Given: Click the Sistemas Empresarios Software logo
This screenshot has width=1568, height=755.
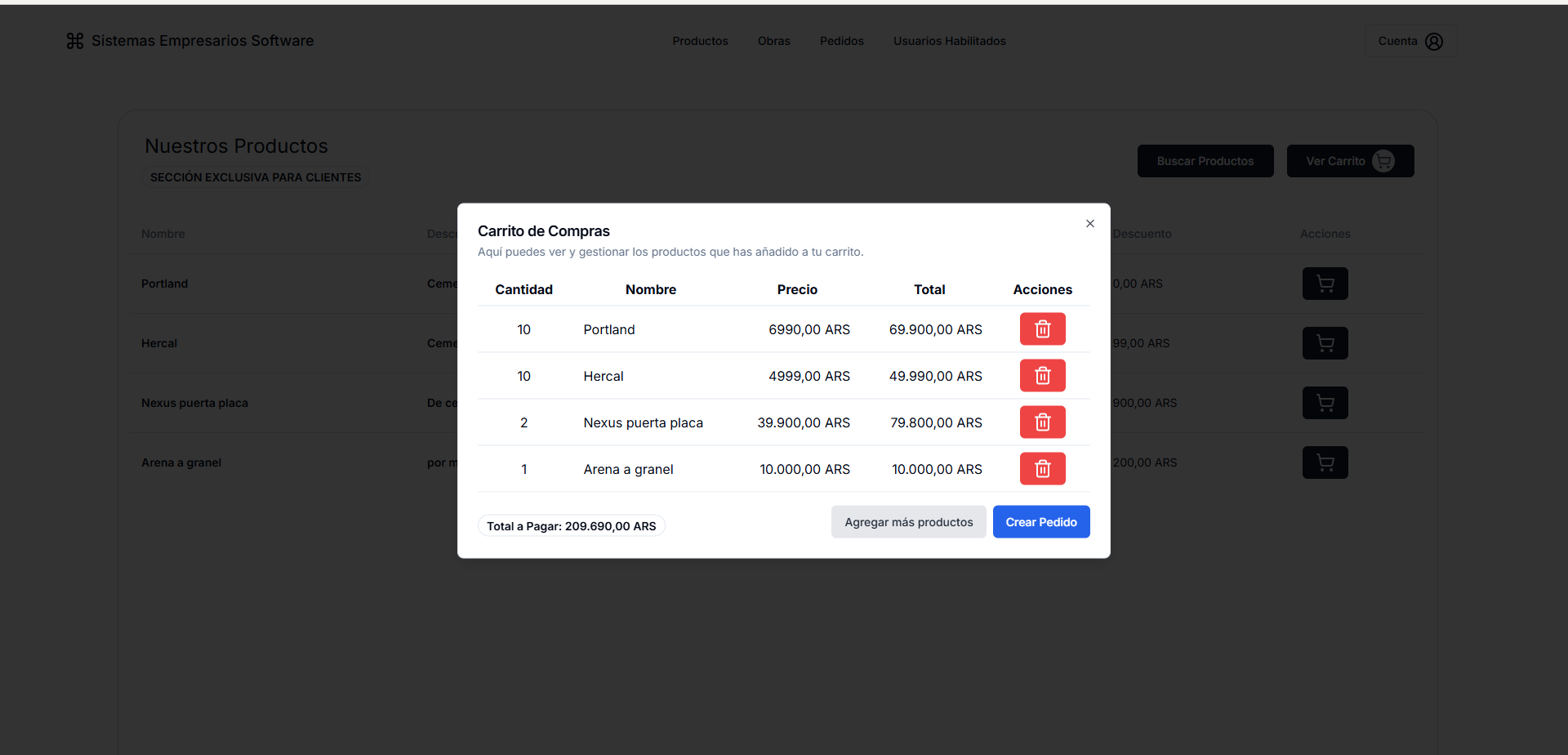Looking at the screenshot, I should click(x=190, y=41).
